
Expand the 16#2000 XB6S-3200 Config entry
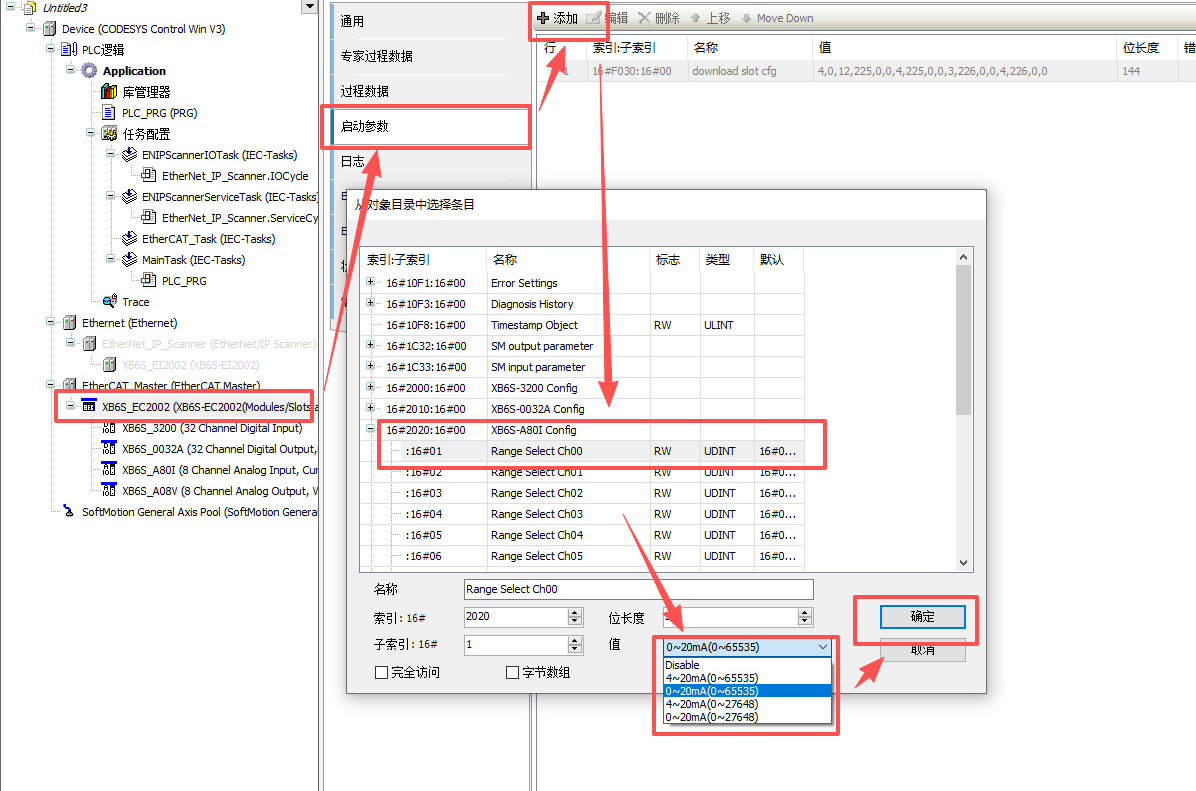coord(370,388)
